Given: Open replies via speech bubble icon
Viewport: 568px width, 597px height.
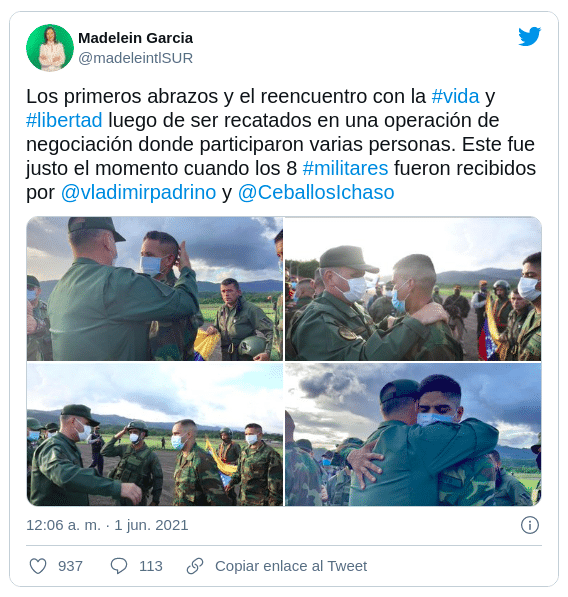Looking at the screenshot, I should (x=119, y=566).
